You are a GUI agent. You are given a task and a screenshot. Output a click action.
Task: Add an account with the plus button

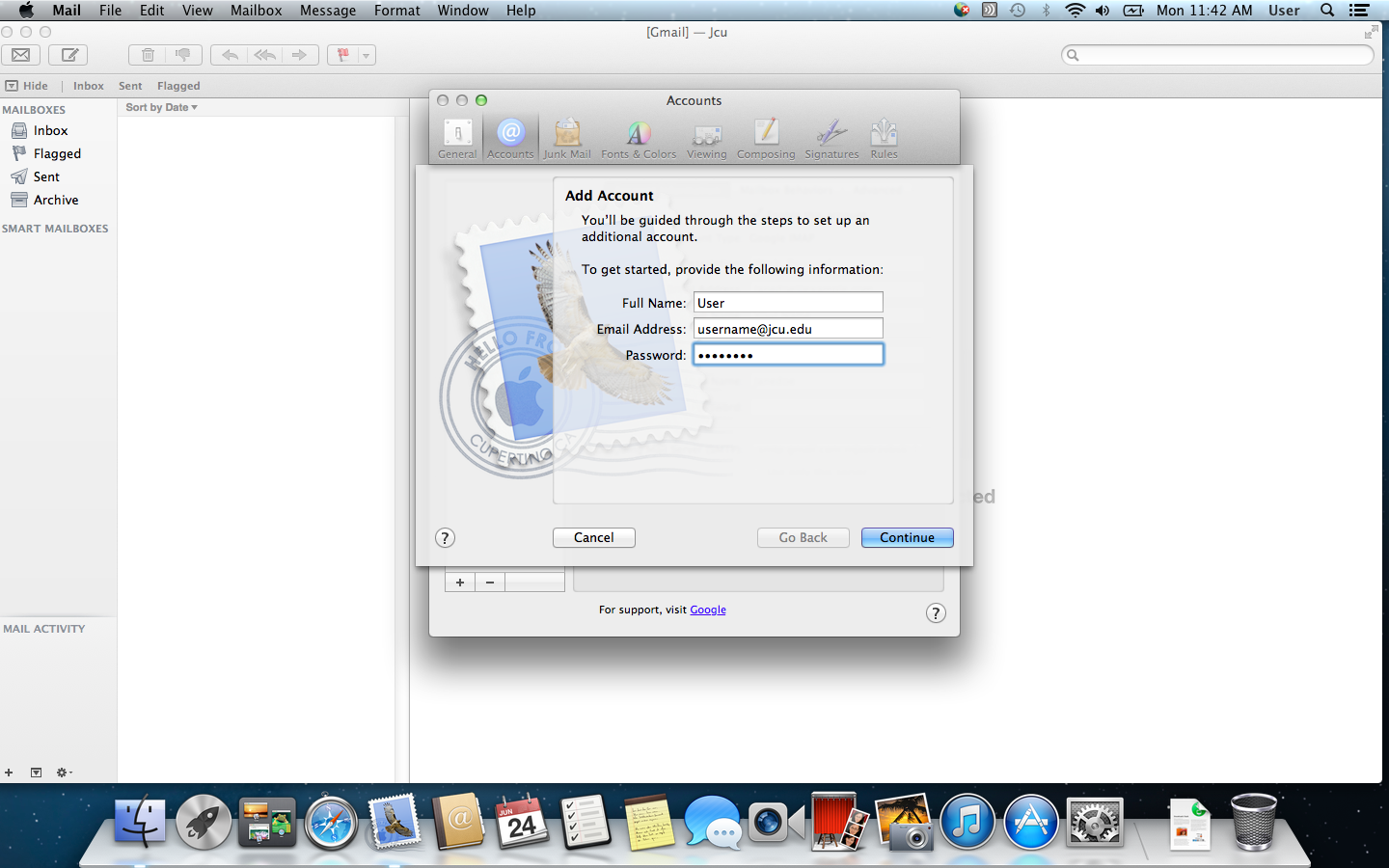460,583
